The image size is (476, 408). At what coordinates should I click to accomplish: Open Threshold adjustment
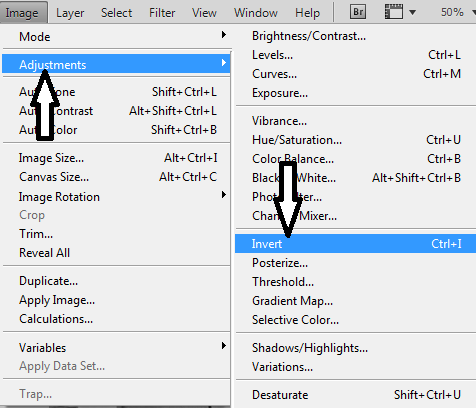[355, 282]
